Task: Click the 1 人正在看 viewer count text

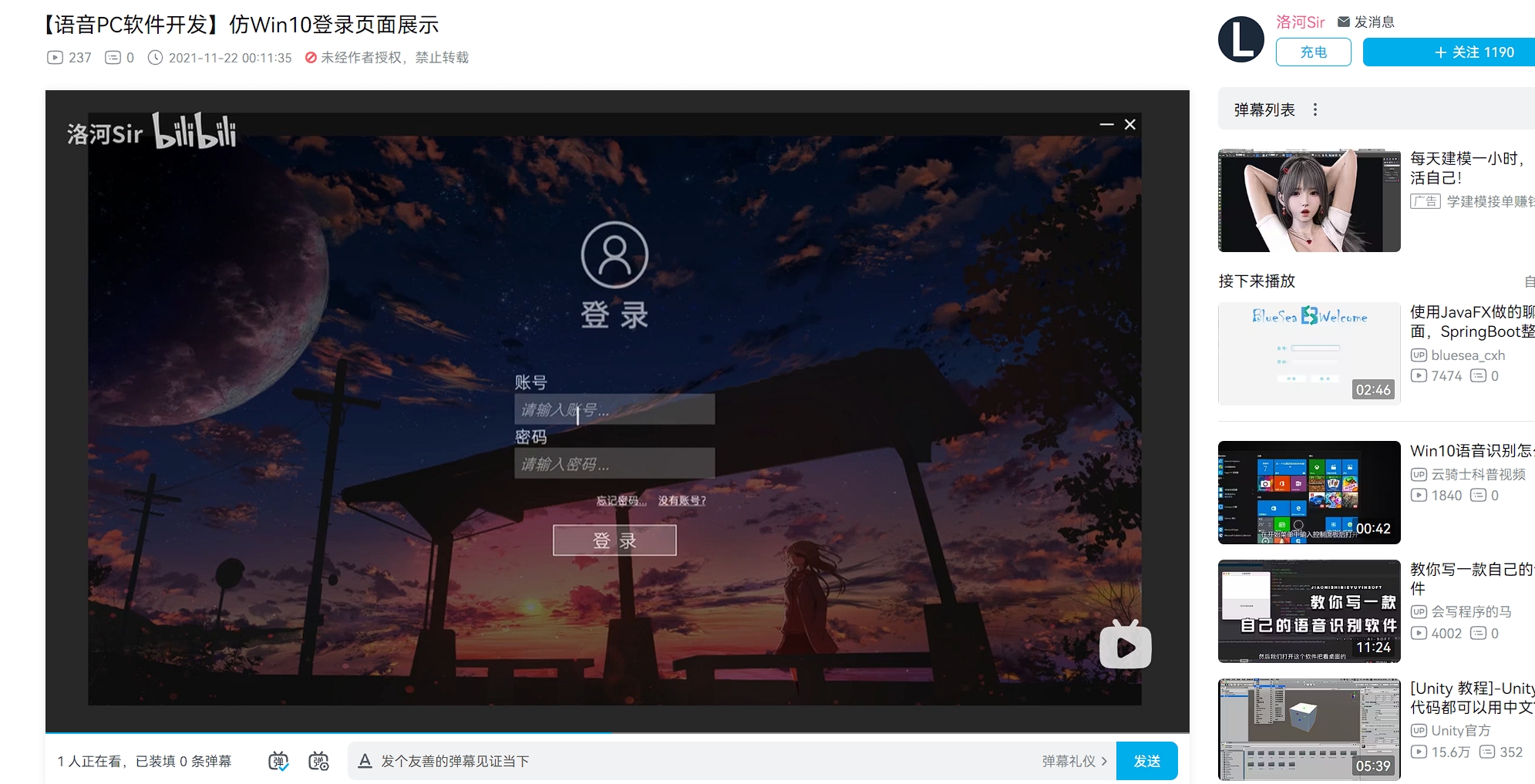Action: click(x=89, y=761)
